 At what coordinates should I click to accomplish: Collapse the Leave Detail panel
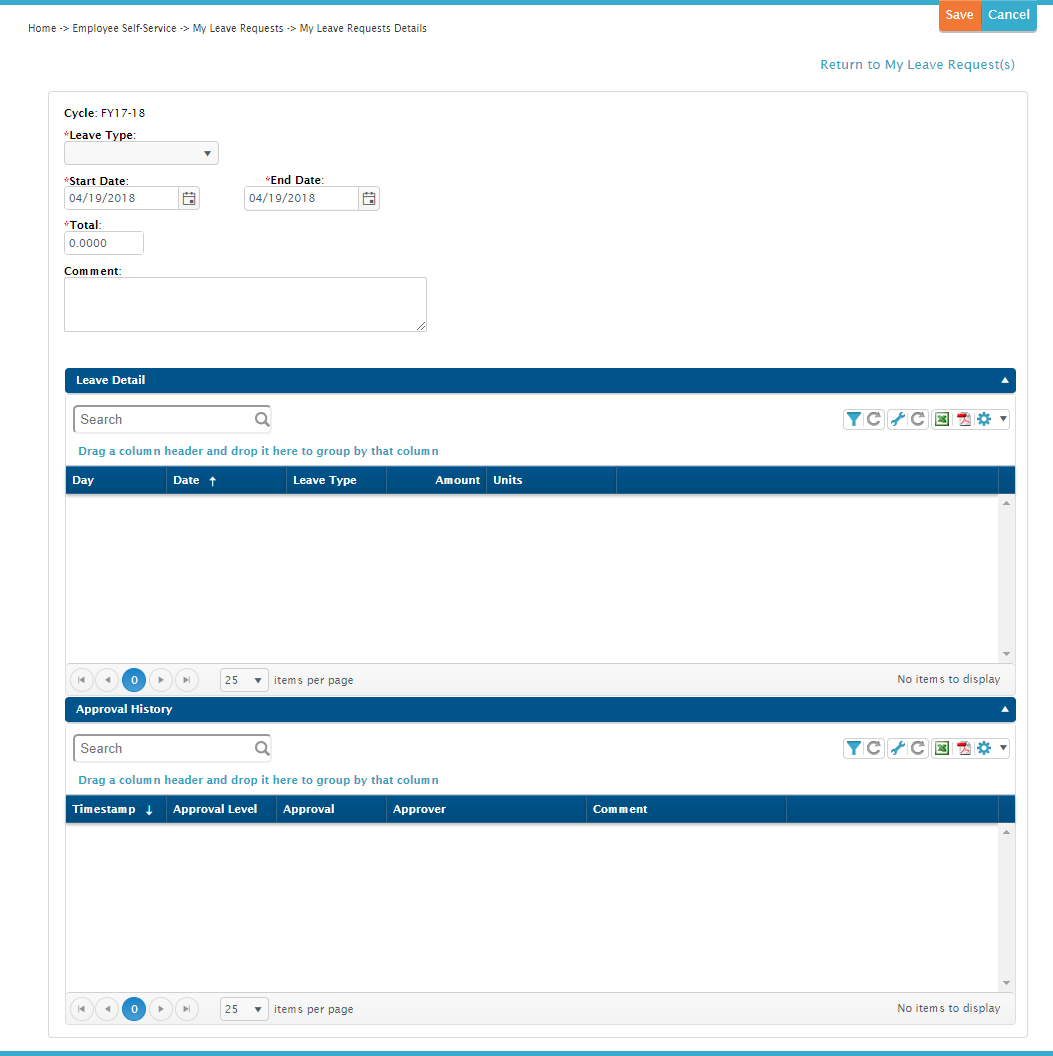click(1004, 380)
